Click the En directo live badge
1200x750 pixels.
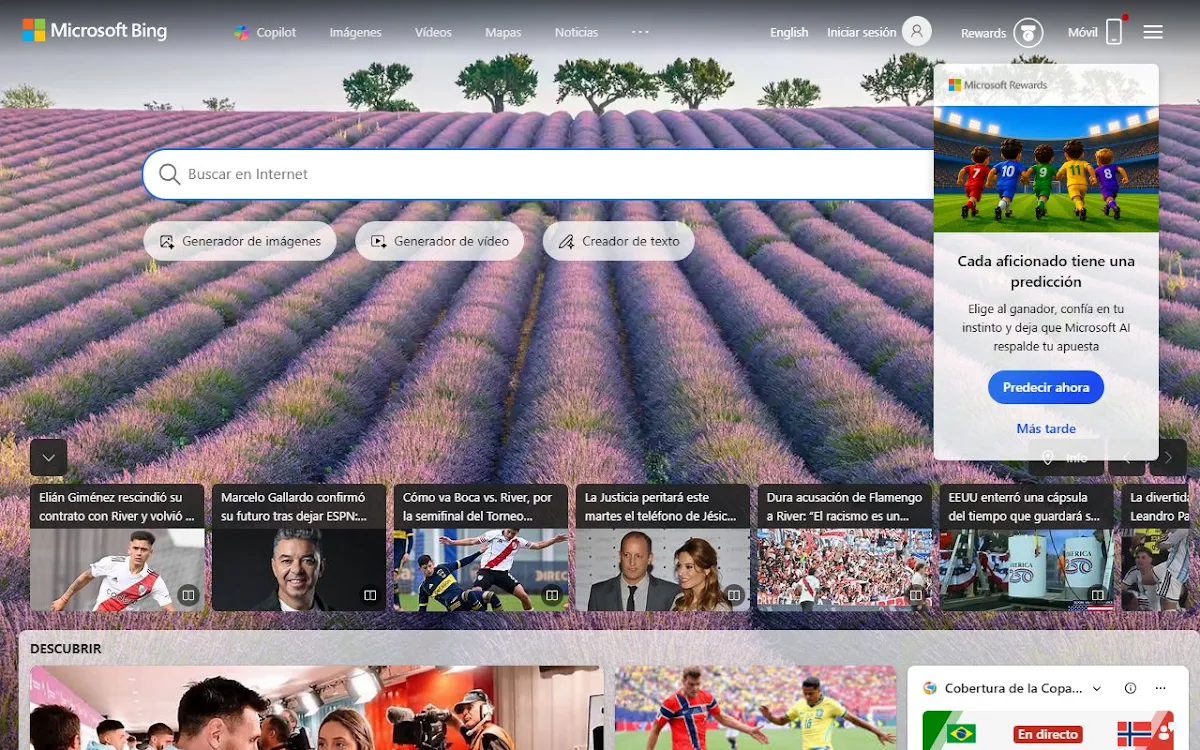click(1048, 734)
